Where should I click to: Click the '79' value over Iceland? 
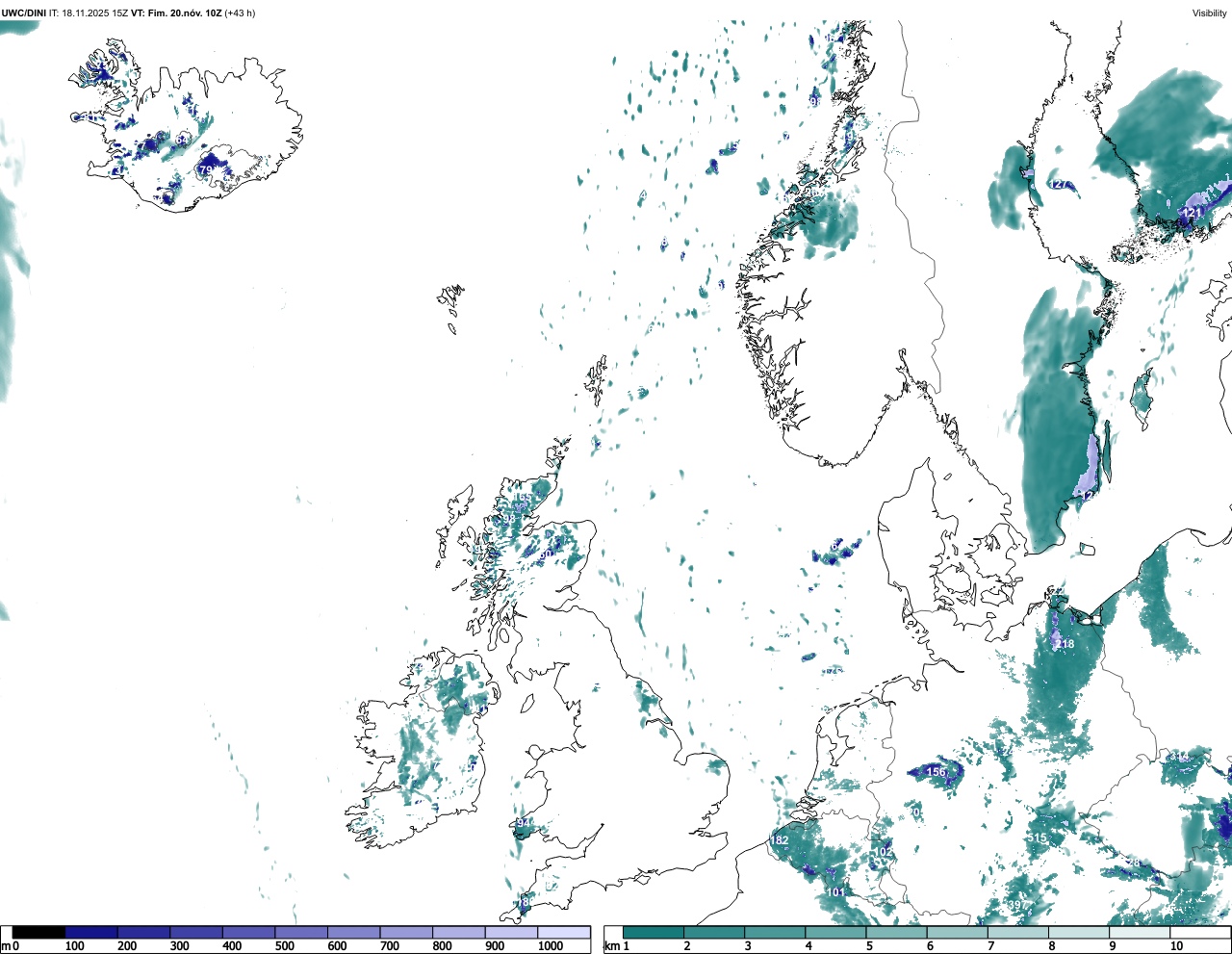tap(206, 170)
